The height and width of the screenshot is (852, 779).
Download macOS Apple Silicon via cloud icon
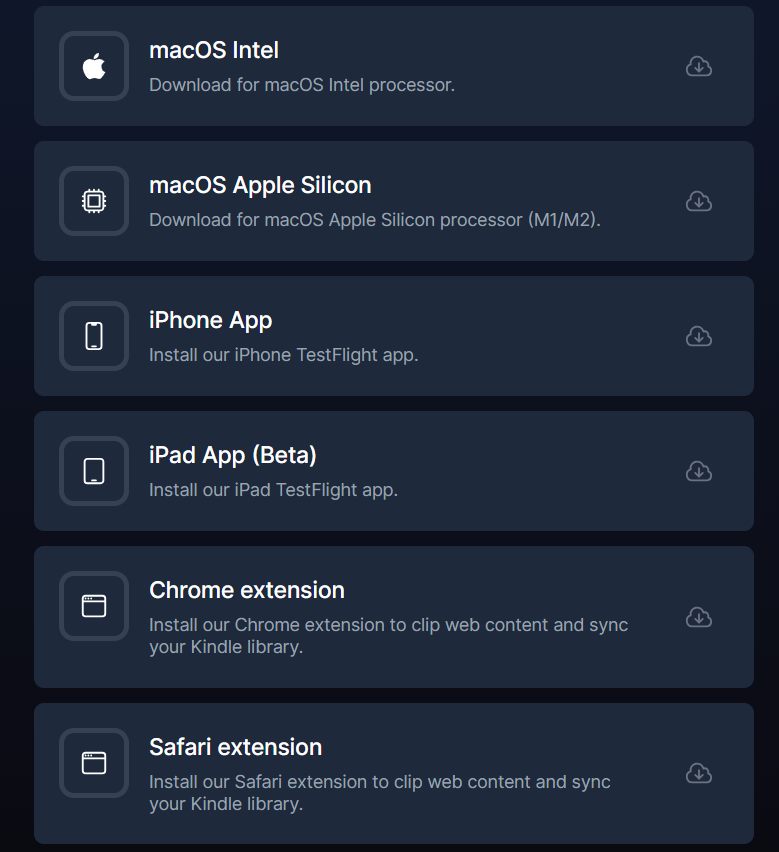(699, 201)
